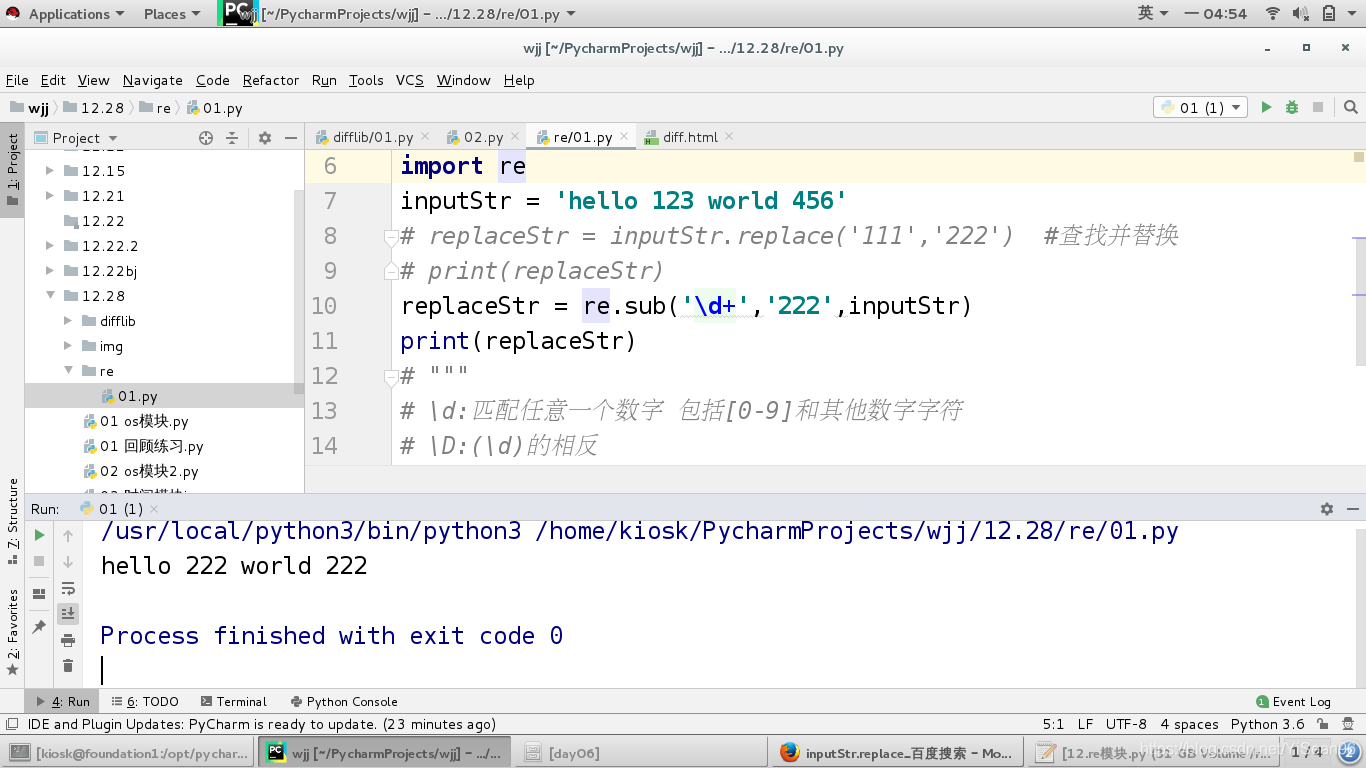
Task: Click UTF-8 encoding in status bar
Action: click(x=1126, y=724)
